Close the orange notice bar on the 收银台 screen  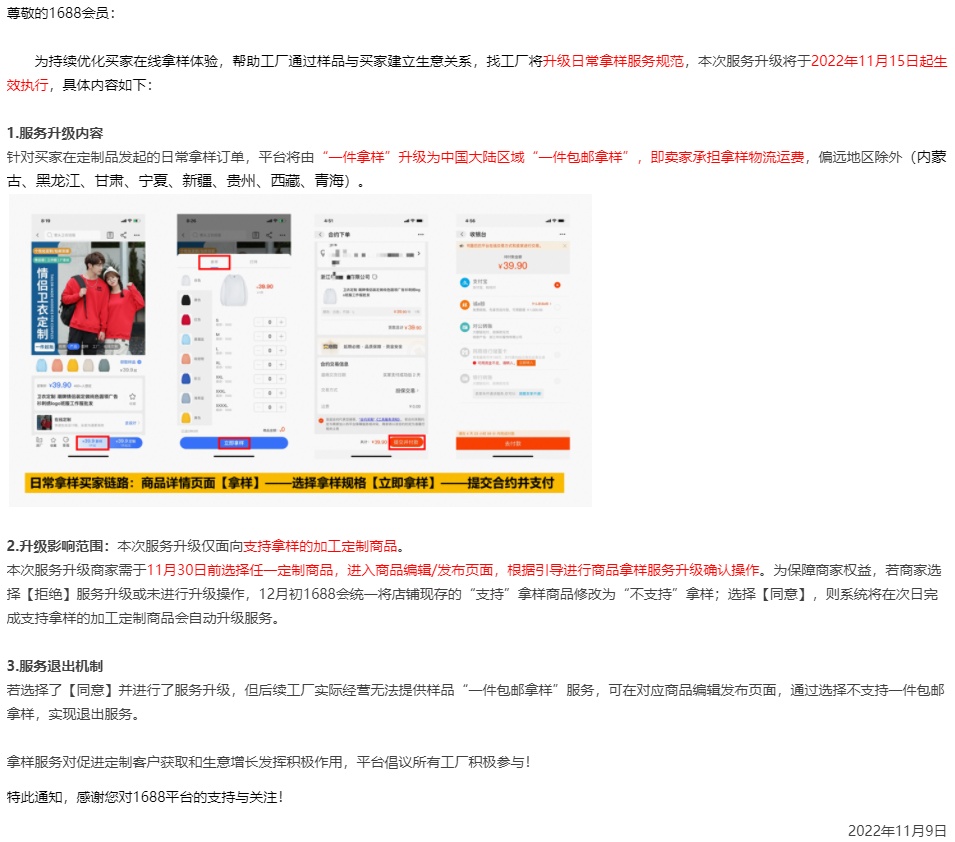(x=565, y=246)
